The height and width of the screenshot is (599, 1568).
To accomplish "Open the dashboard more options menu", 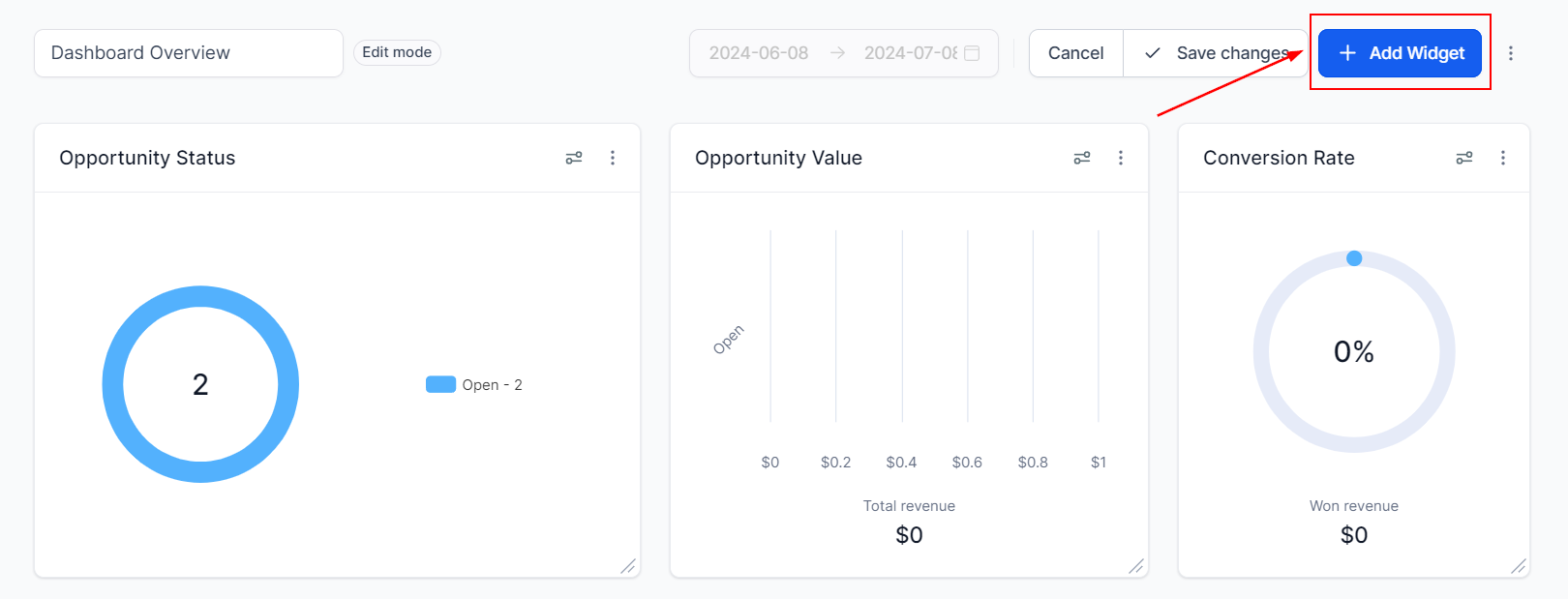I will coord(1511,53).
